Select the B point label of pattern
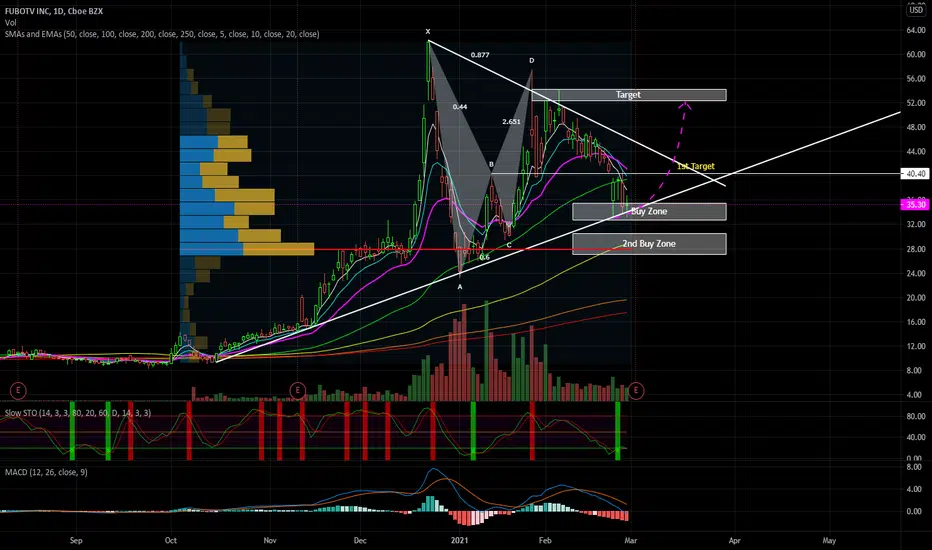The image size is (932, 550). 492,164
